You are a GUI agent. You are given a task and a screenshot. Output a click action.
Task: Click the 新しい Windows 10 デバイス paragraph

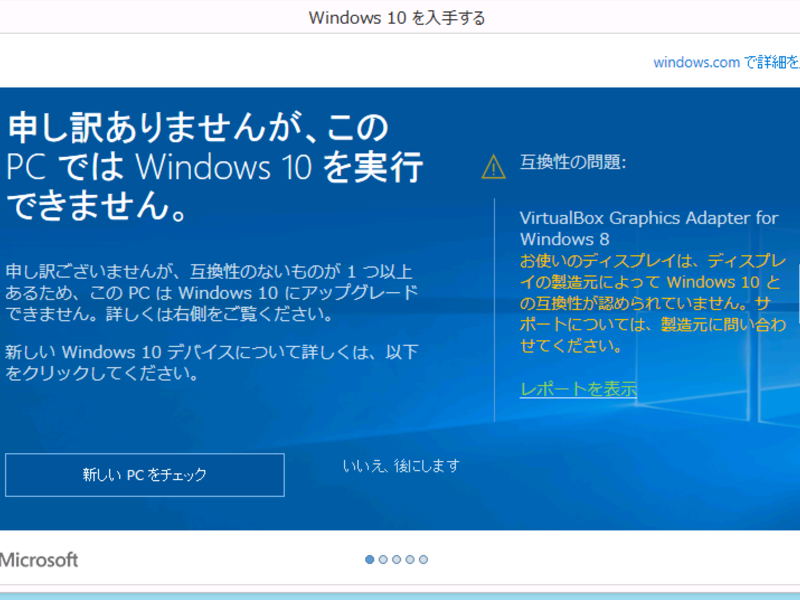[x=212, y=363]
